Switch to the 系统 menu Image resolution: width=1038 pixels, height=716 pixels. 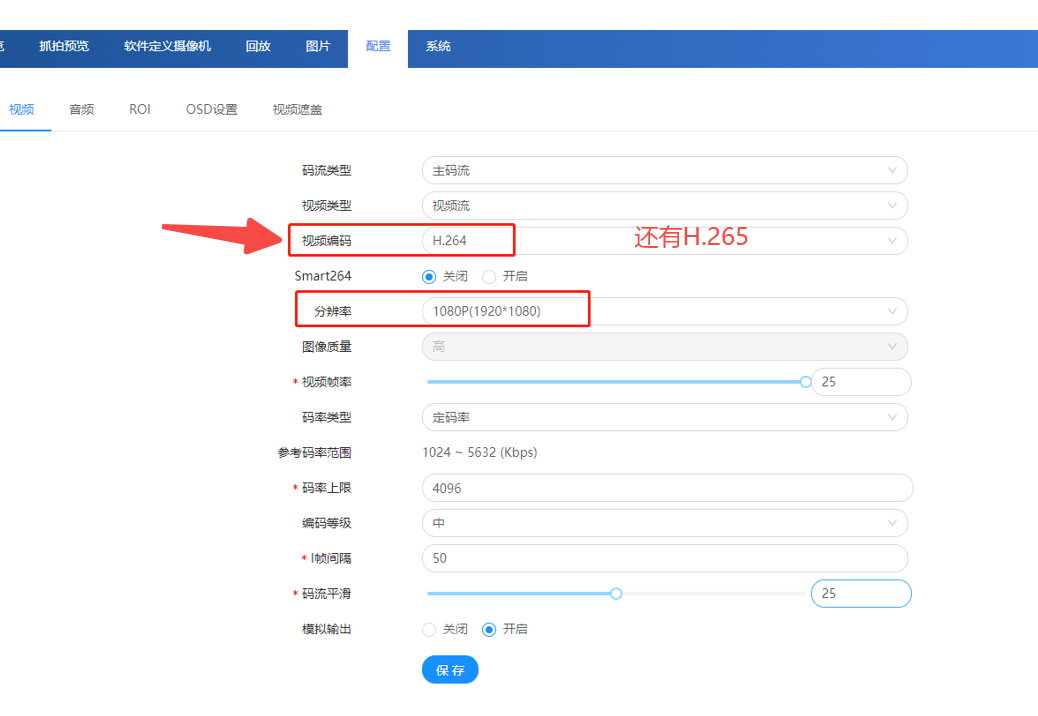pos(437,47)
